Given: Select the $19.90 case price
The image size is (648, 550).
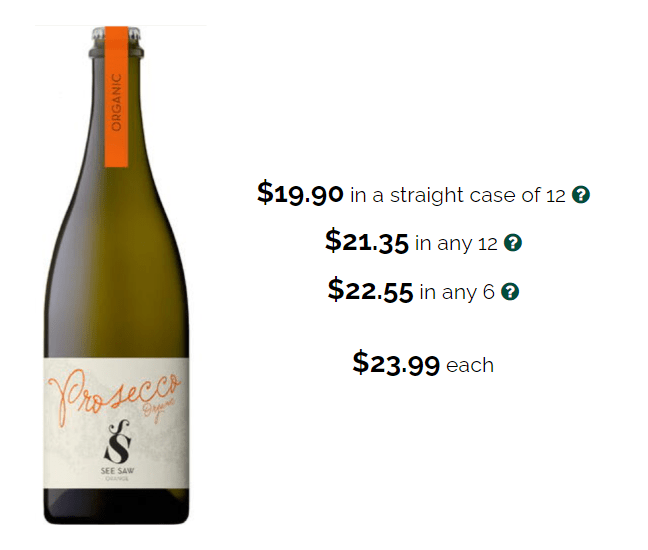Looking at the screenshot, I should point(300,193).
